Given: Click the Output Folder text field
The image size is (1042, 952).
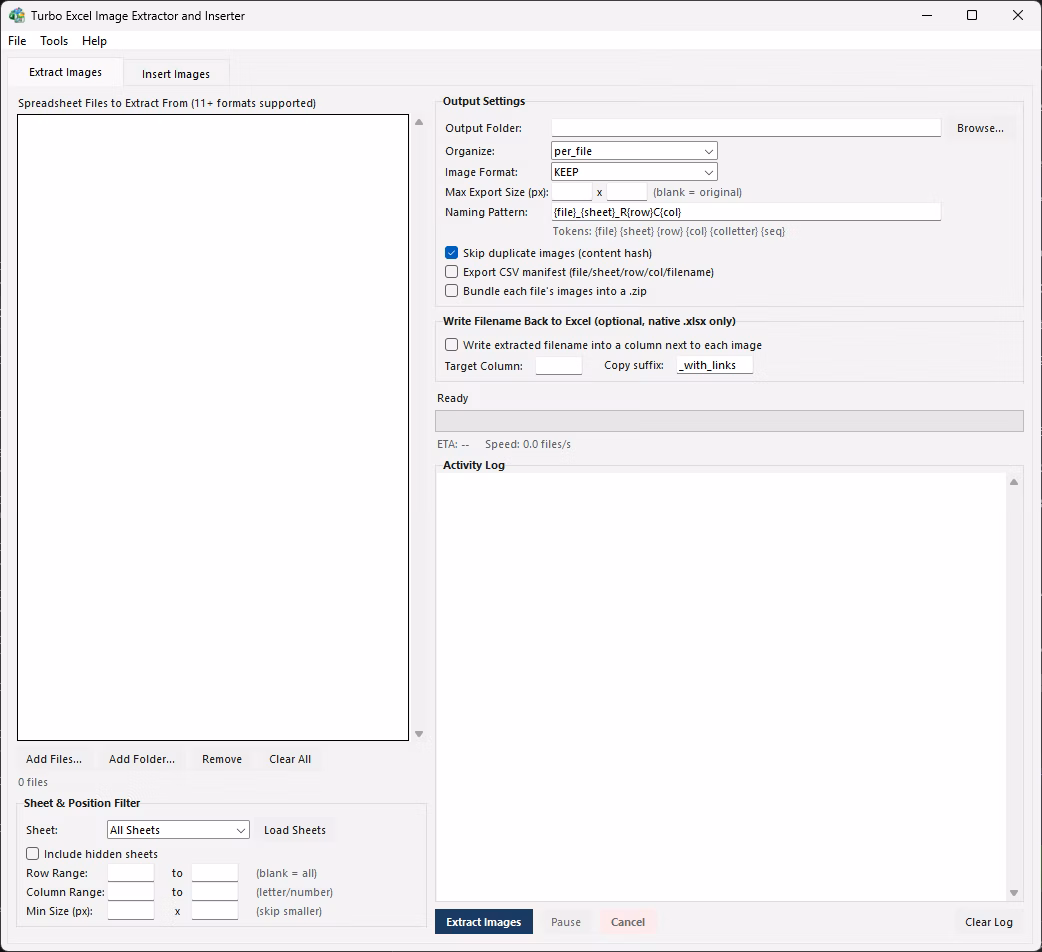Looking at the screenshot, I should tap(746, 128).
